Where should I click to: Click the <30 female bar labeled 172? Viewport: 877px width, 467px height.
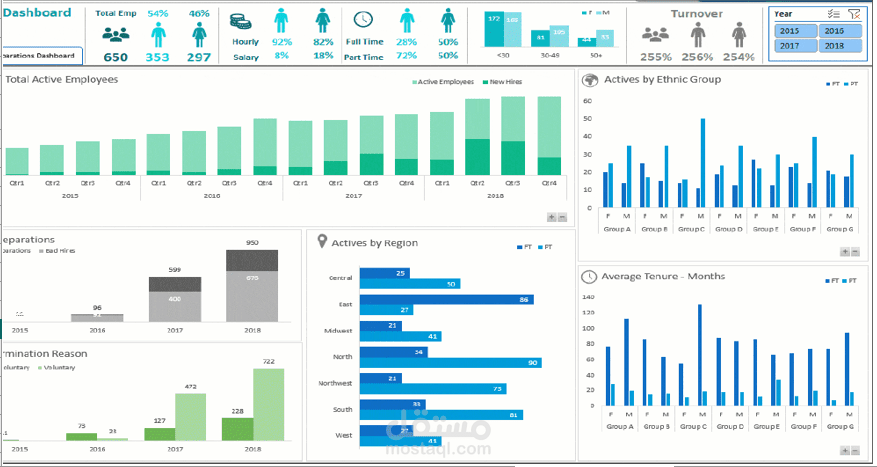(x=494, y=30)
